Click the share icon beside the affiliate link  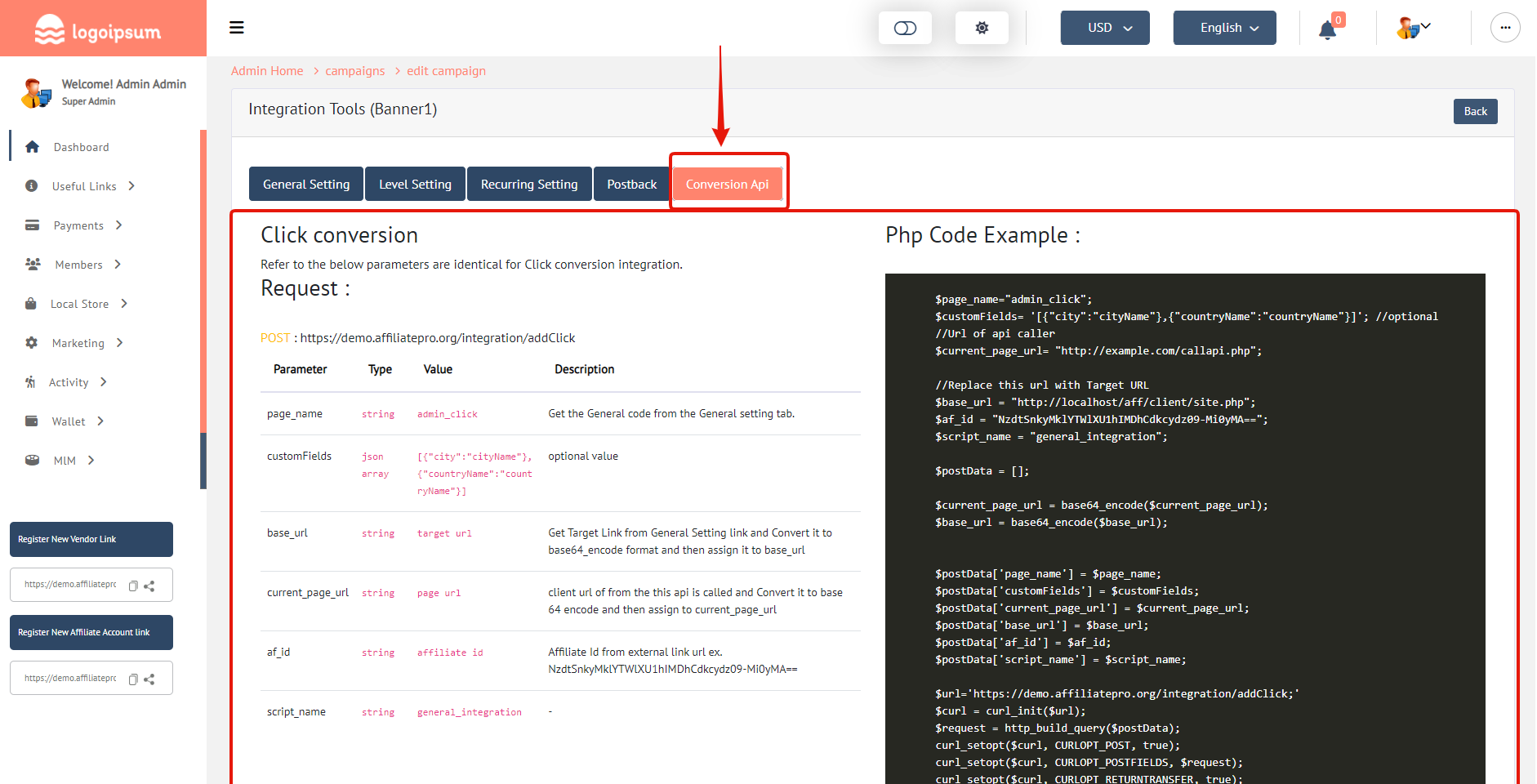(x=149, y=678)
